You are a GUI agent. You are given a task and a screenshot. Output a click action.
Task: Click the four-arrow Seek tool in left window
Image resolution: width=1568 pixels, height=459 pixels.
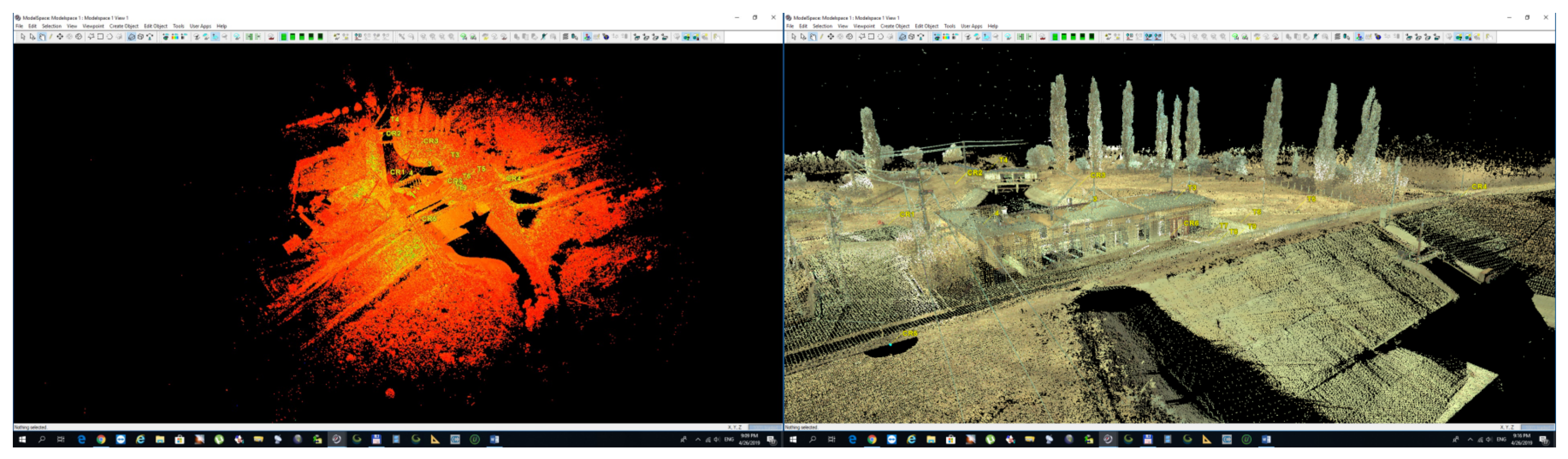point(59,37)
